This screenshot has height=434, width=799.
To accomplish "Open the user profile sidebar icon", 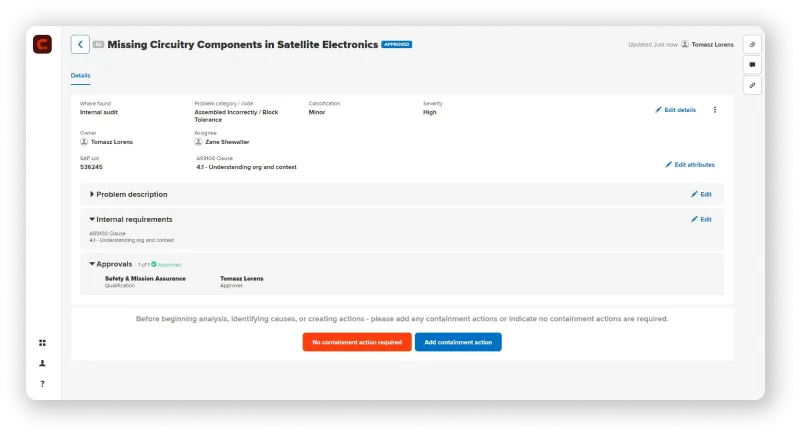I will pyautogui.click(x=42, y=363).
